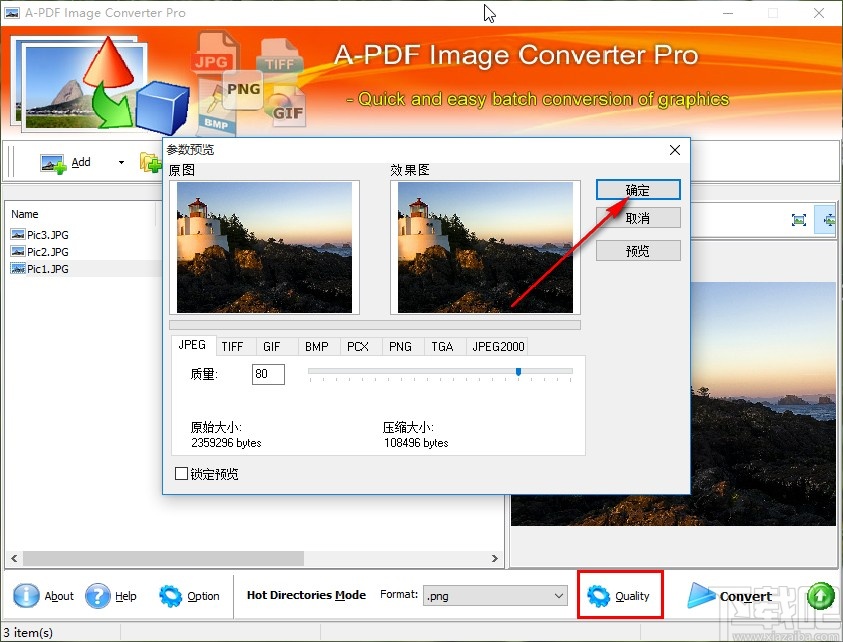Viewport: 843px width, 642px height.
Task: Enable the 锁定预览 checkbox
Action: click(x=182, y=473)
